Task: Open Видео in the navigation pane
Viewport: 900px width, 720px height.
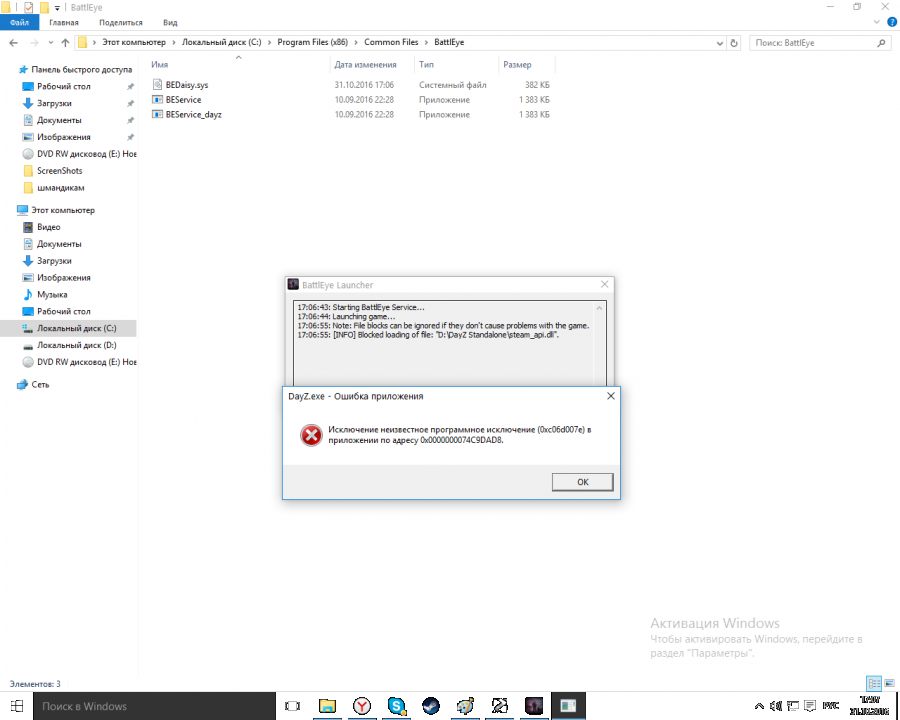Action: point(48,227)
